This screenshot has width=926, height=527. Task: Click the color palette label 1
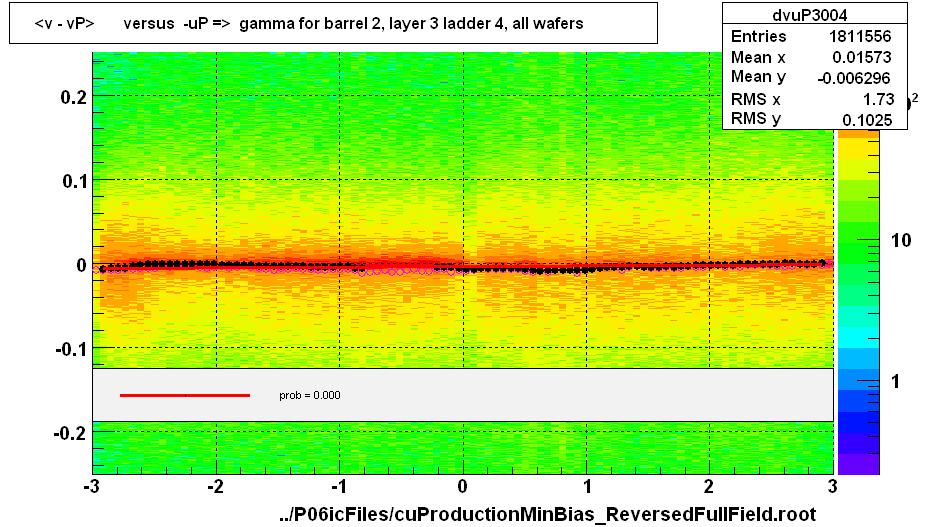[895, 382]
